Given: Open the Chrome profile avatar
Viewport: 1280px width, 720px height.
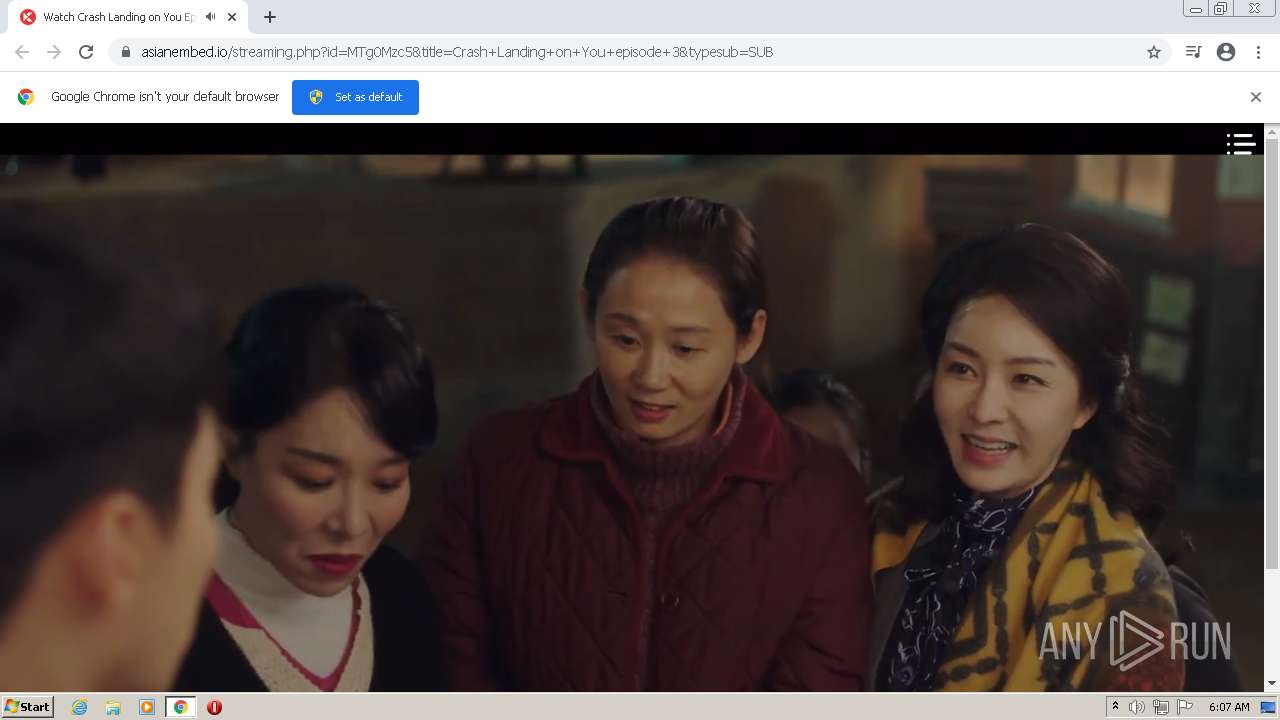Looking at the screenshot, I should (x=1226, y=52).
